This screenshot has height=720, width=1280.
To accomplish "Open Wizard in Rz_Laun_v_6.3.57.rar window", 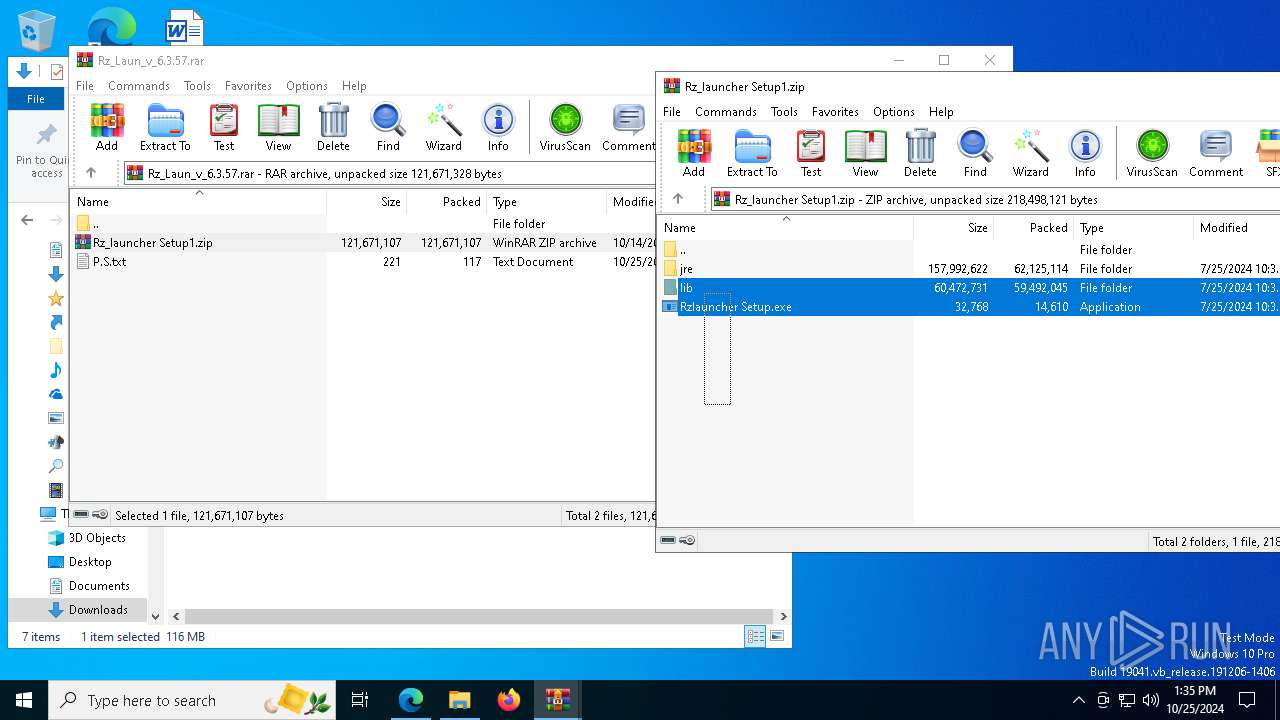I will point(443,127).
